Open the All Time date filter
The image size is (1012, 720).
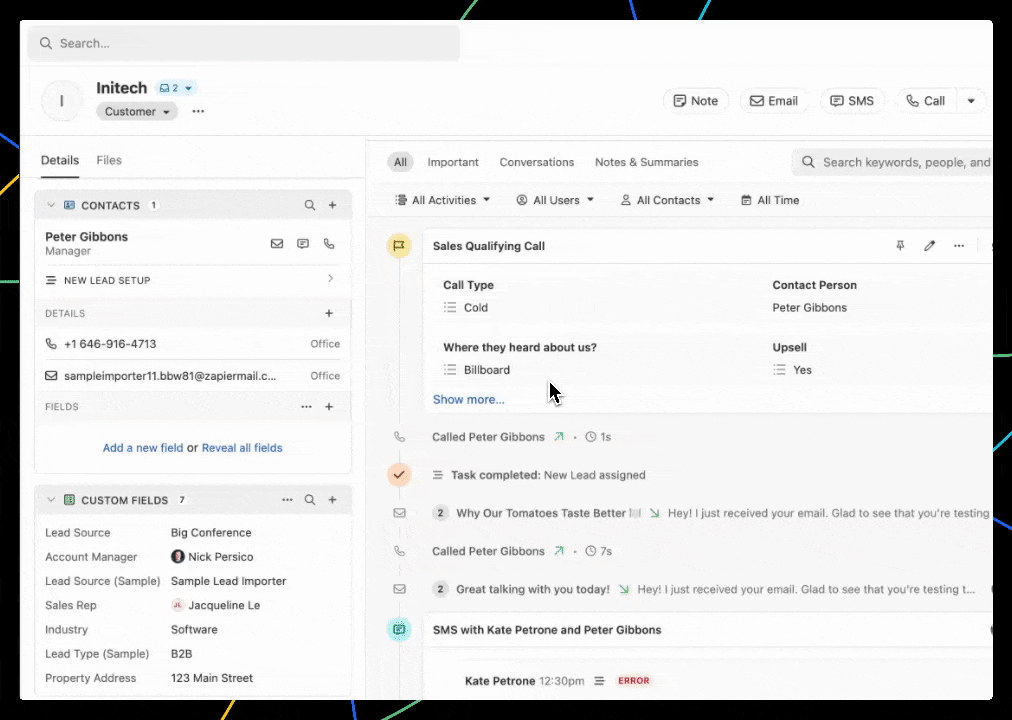pyautogui.click(x=770, y=200)
